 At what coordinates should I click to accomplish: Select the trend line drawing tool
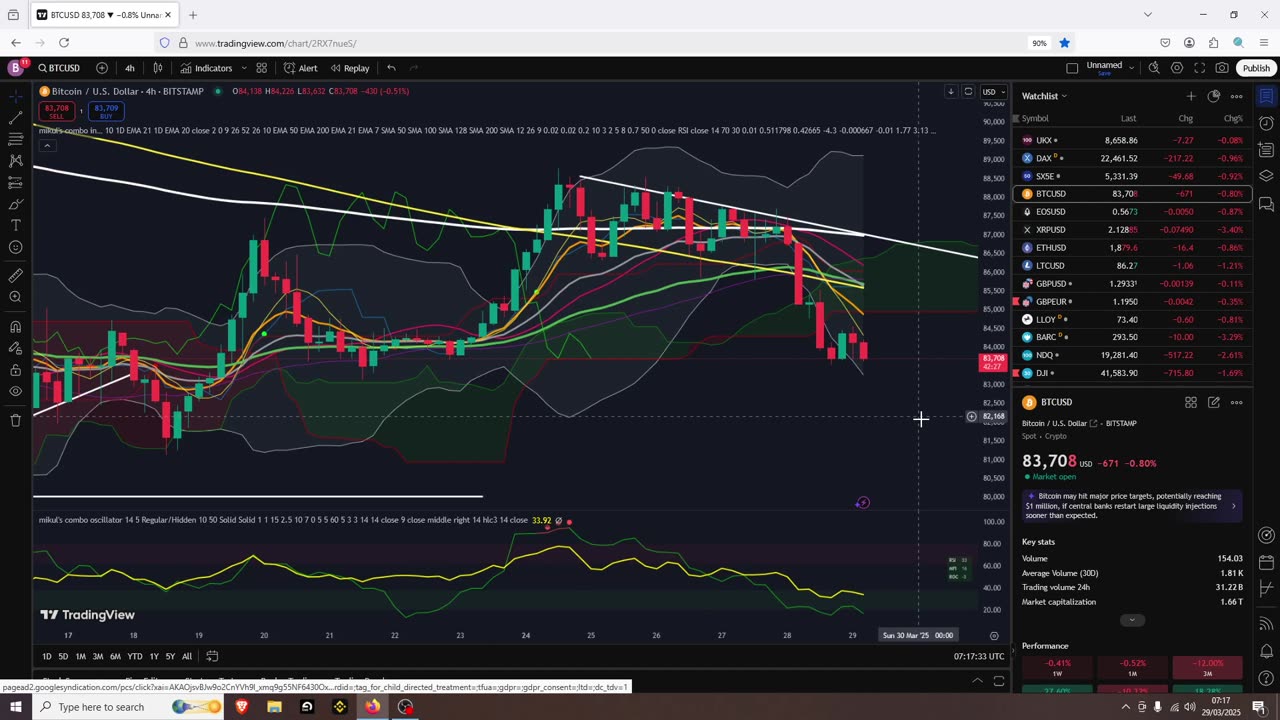pos(15,117)
